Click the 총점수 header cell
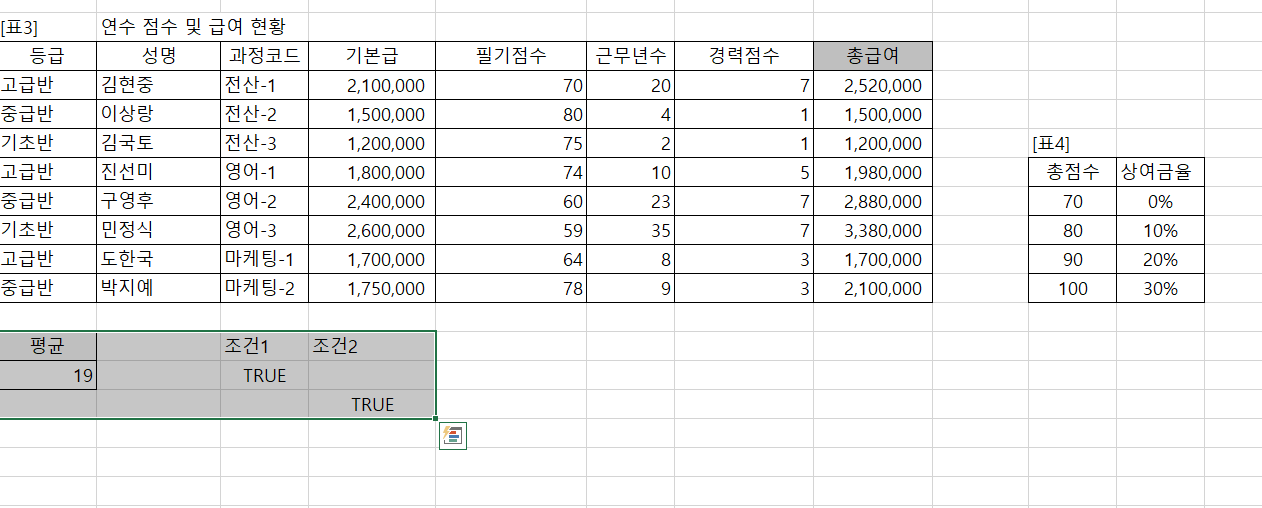The width and height of the screenshot is (1262, 508). pos(1072,173)
